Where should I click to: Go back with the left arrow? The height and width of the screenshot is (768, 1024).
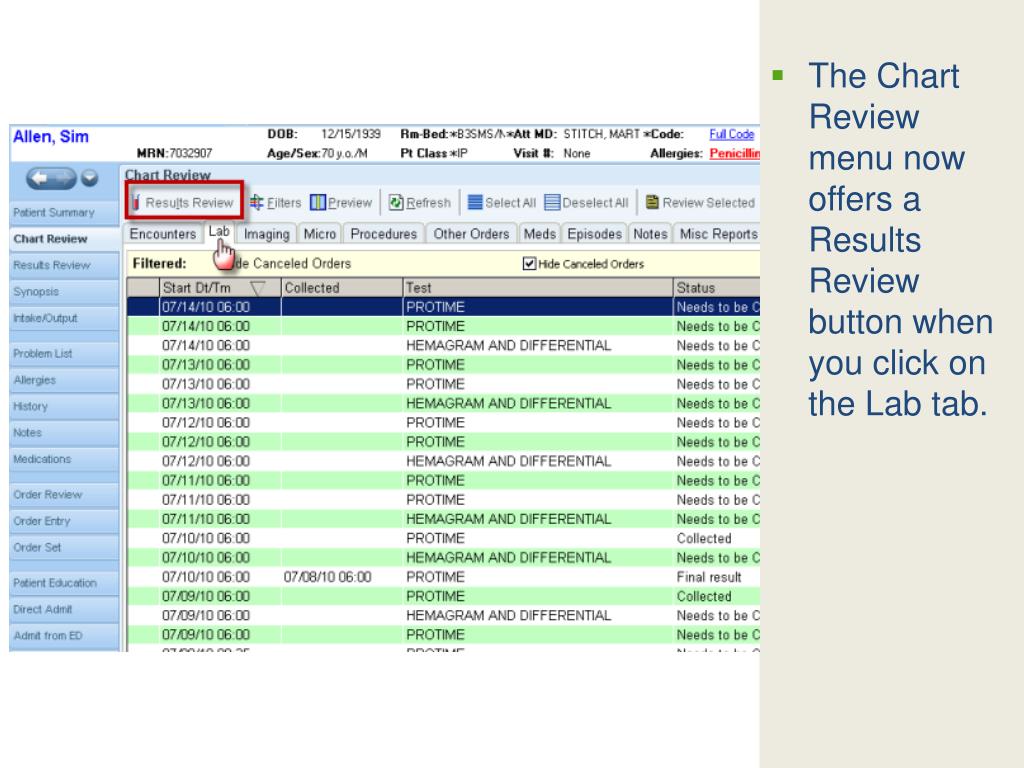pos(40,178)
